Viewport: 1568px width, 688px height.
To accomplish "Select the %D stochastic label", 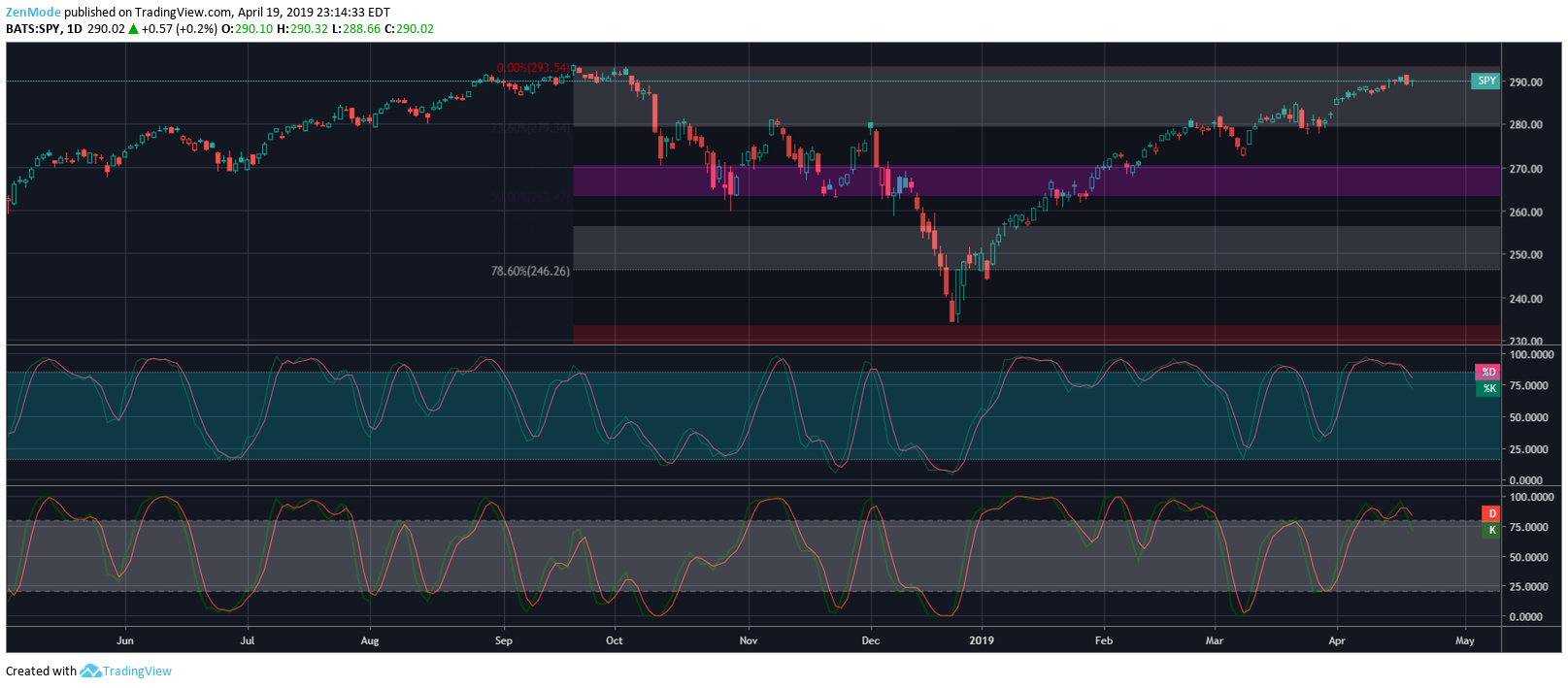I will [1488, 372].
